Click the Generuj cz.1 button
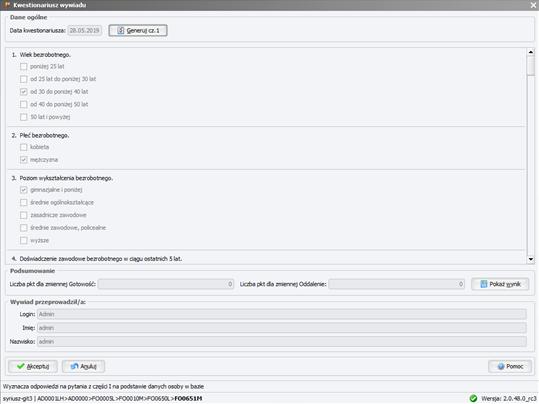 coord(138,30)
